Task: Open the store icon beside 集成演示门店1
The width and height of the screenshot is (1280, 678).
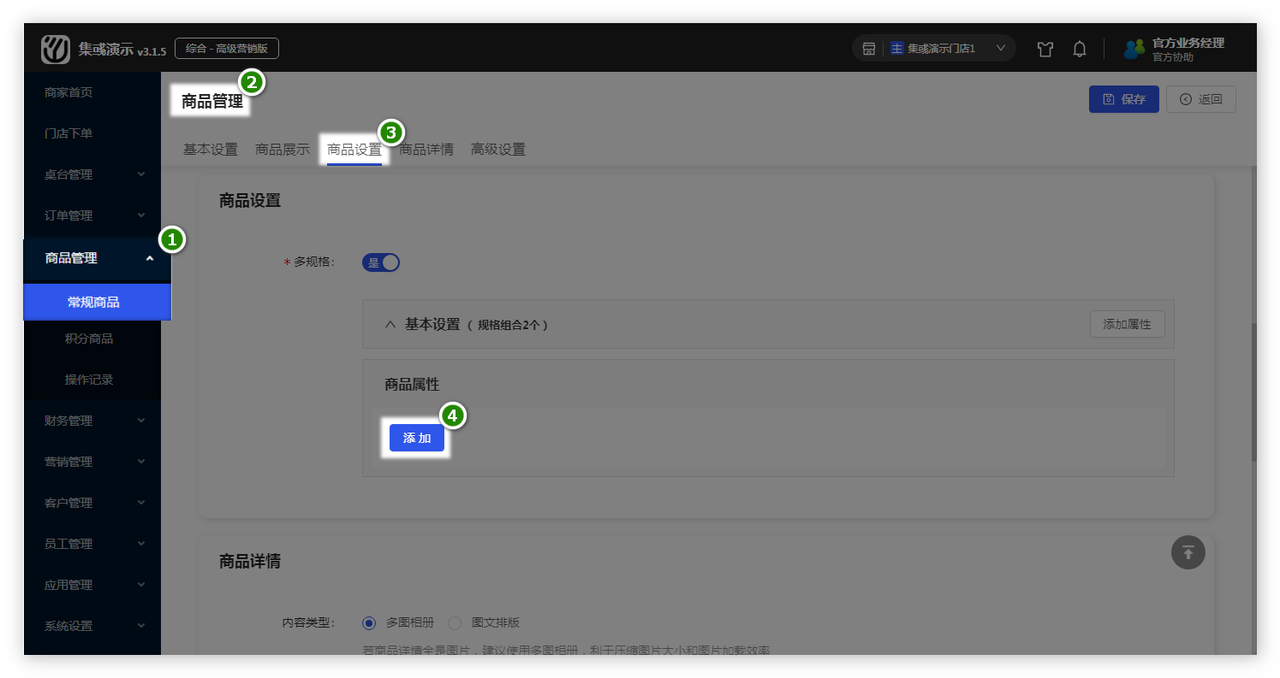Action: tap(869, 49)
